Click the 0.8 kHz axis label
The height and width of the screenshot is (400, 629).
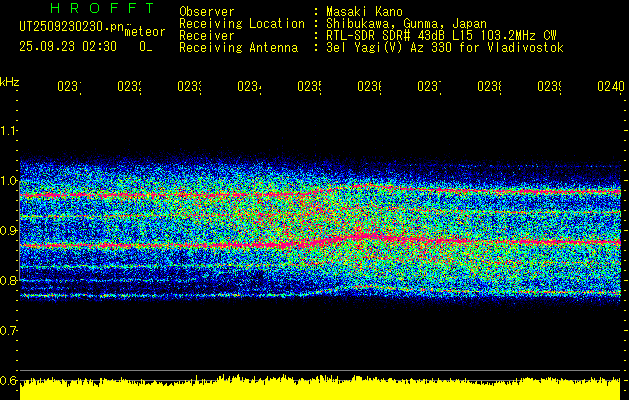pos(8,280)
